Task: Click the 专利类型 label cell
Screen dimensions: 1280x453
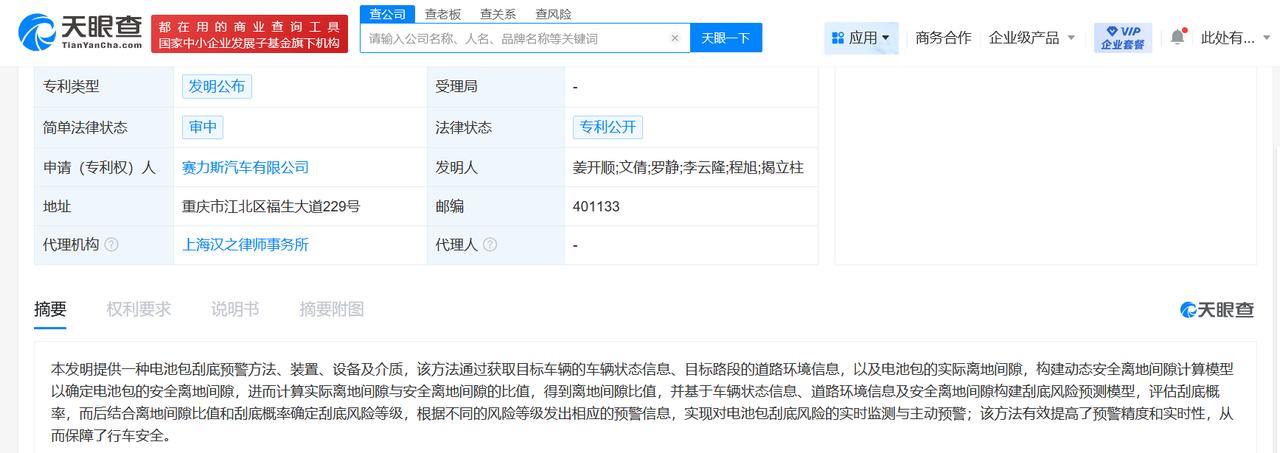Action: coord(104,87)
